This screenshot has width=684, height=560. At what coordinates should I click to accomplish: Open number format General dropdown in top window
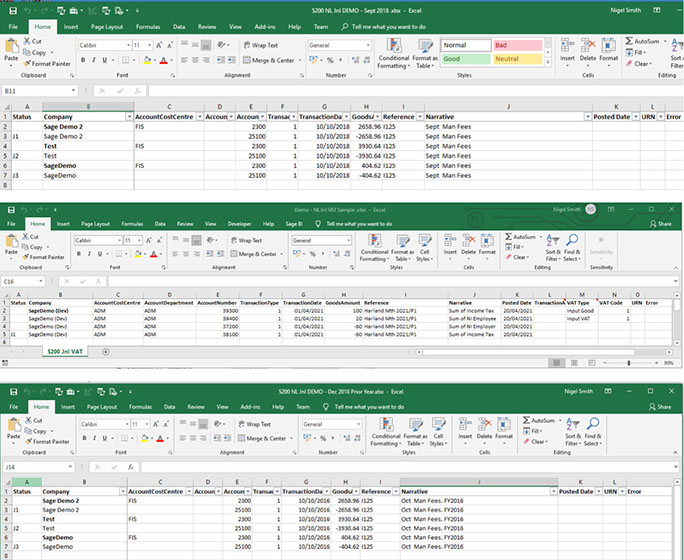click(x=368, y=45)
